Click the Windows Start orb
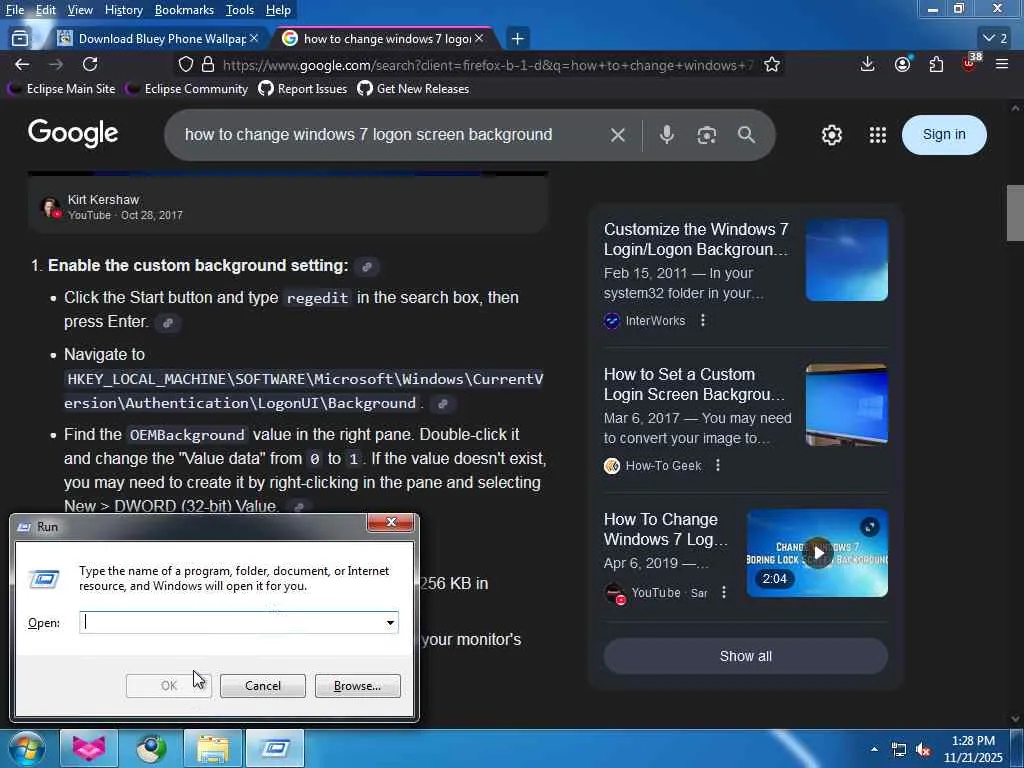 (x=26, y=748)
